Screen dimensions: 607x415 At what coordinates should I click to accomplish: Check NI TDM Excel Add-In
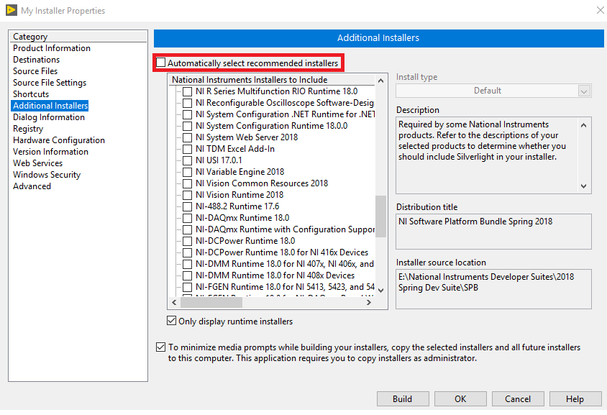[x=187, y=149]
